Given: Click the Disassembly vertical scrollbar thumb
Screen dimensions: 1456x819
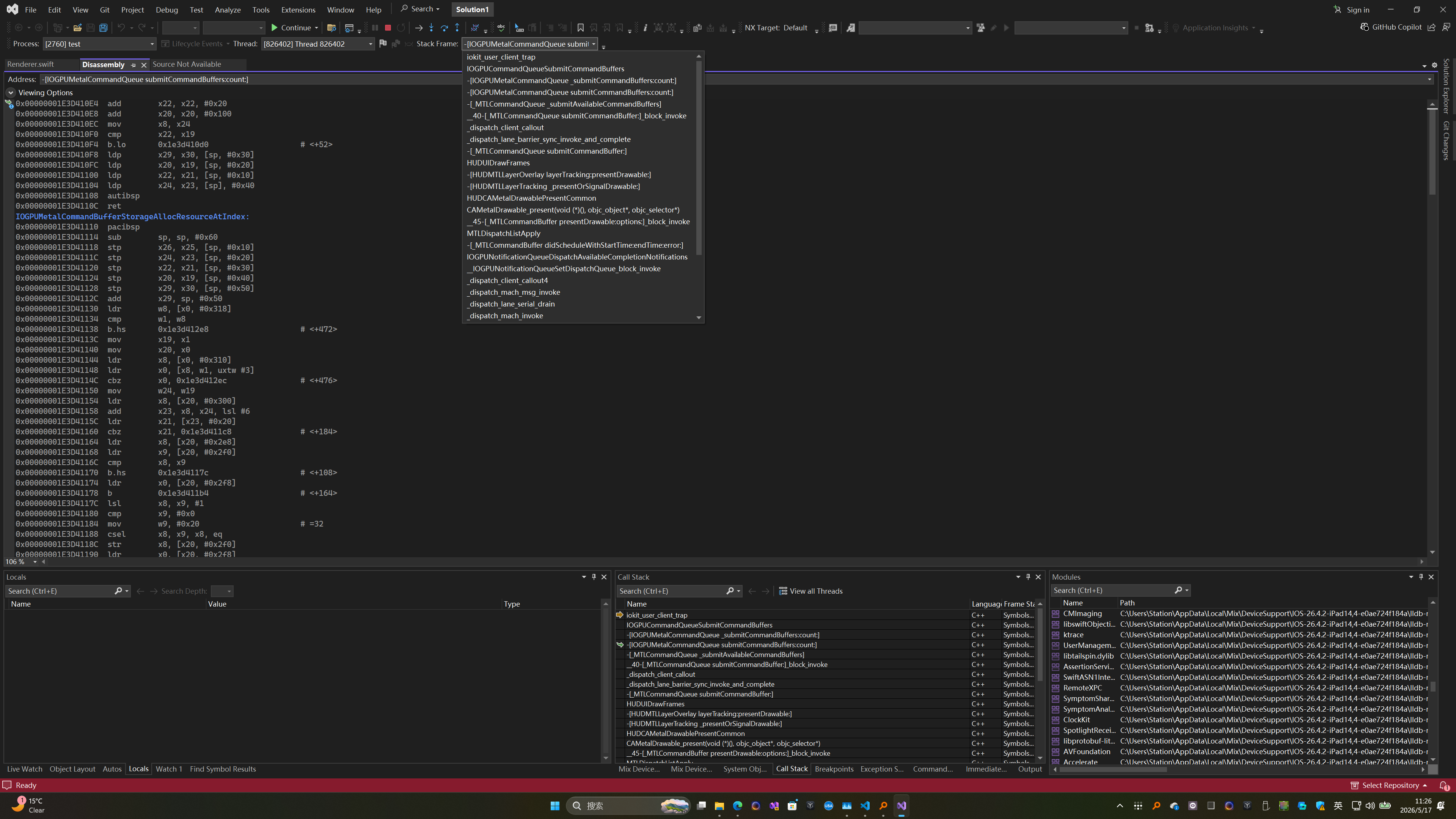Looking at the screenshot, I should 1432,152.
